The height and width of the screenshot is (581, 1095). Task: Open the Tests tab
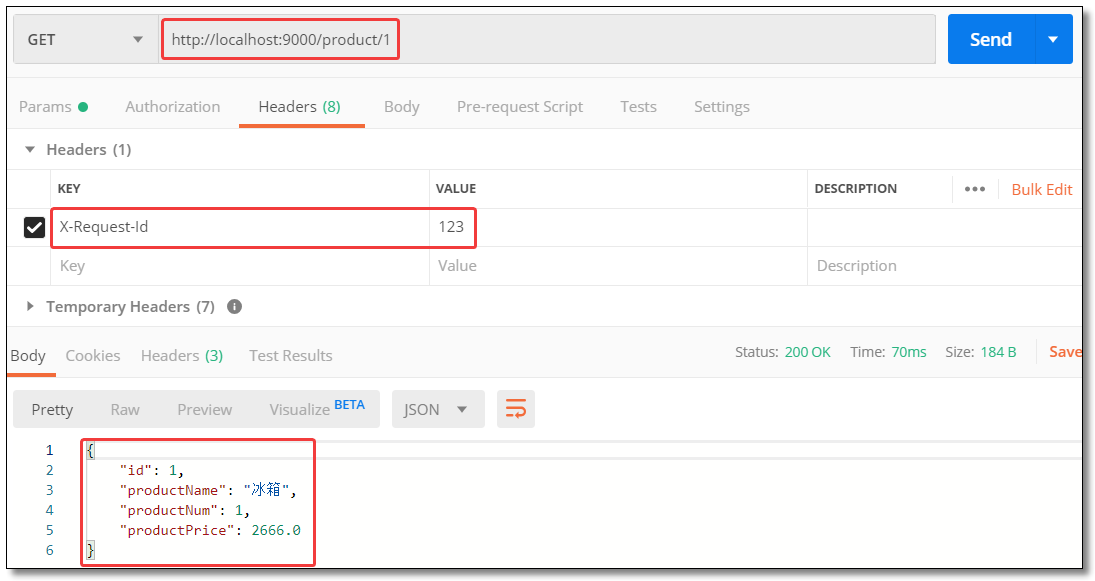638,107
